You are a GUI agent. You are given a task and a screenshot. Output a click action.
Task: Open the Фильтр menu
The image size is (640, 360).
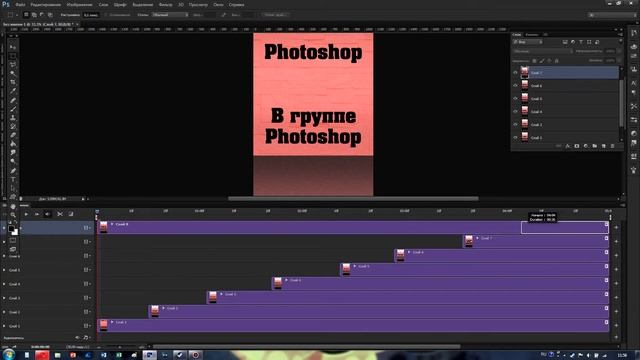165,4
